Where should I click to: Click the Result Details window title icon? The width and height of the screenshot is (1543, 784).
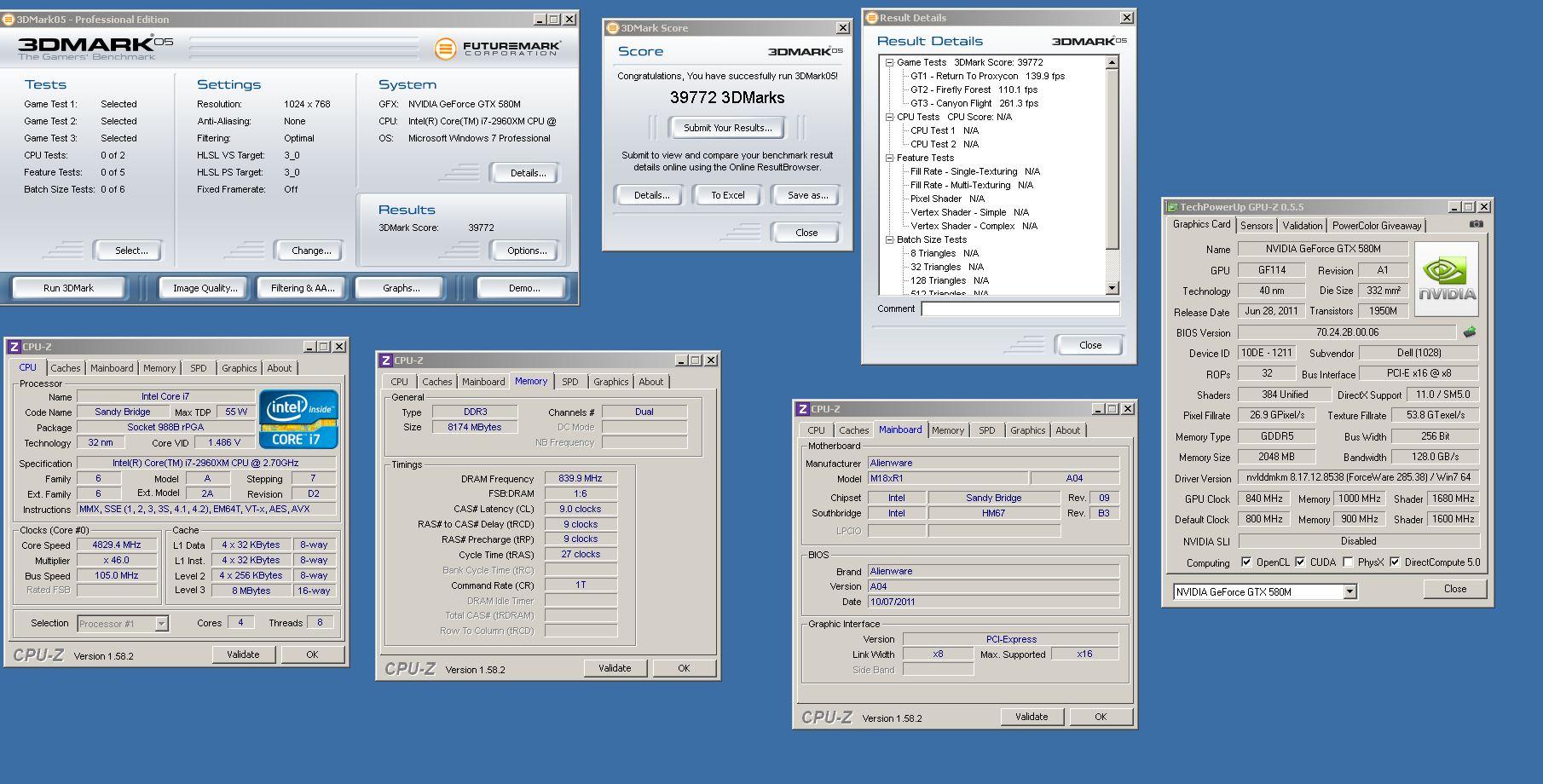(x=871, y=18)
